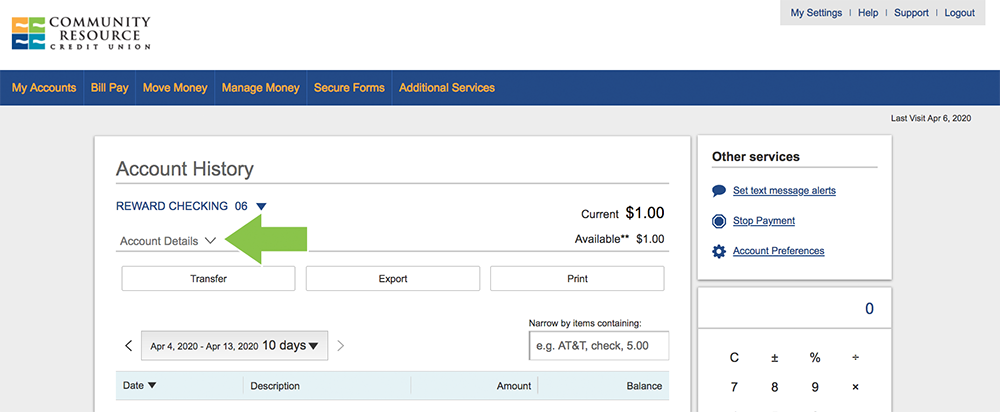The width and height of the screenshot is (1000, 412).
Task: Open the Reward Checking account dropdown
Action: point(261,207)
